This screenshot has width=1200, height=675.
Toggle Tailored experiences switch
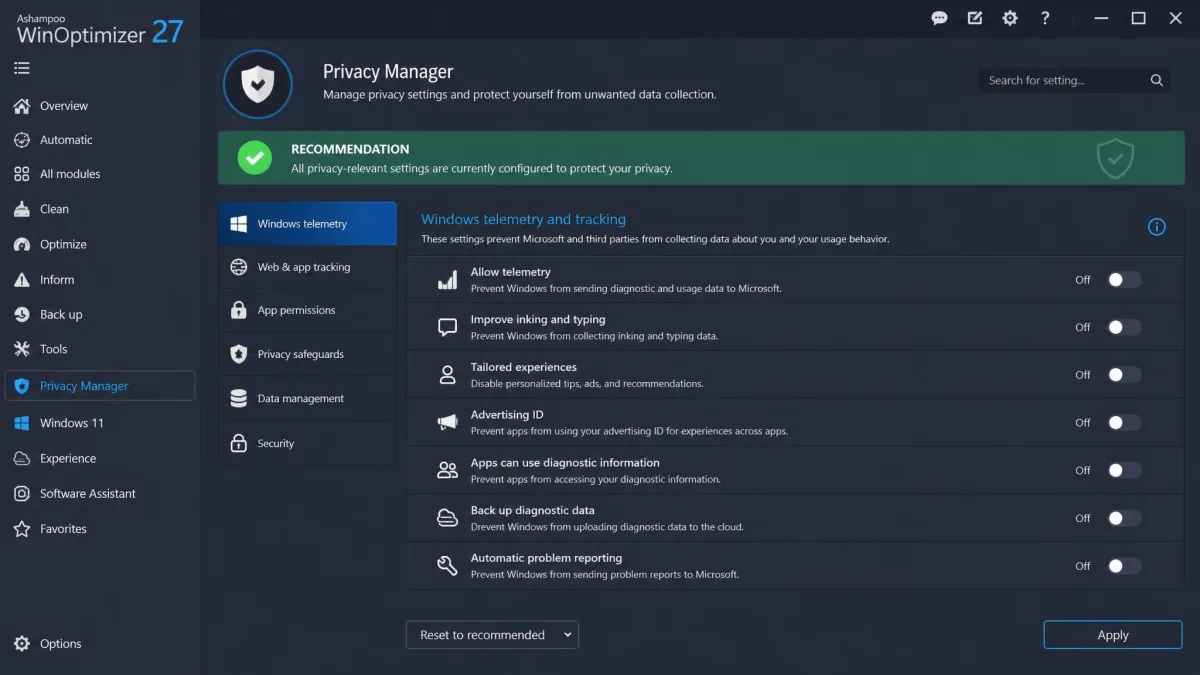click(1124, 375)
